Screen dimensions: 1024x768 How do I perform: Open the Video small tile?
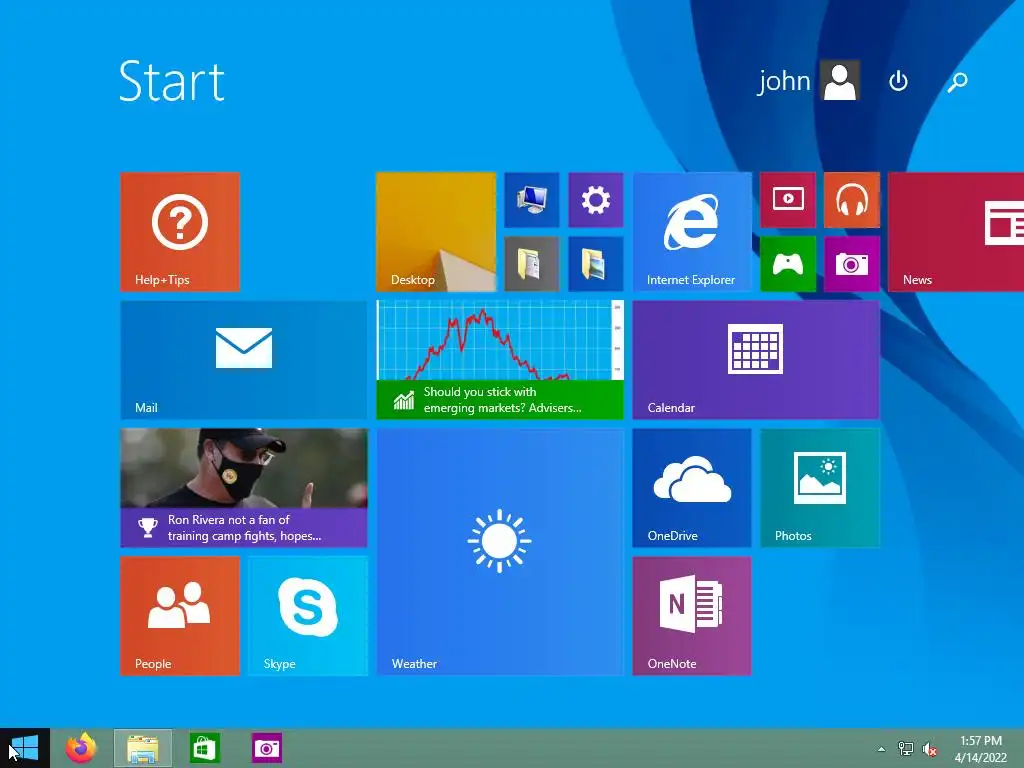point(788,200)
